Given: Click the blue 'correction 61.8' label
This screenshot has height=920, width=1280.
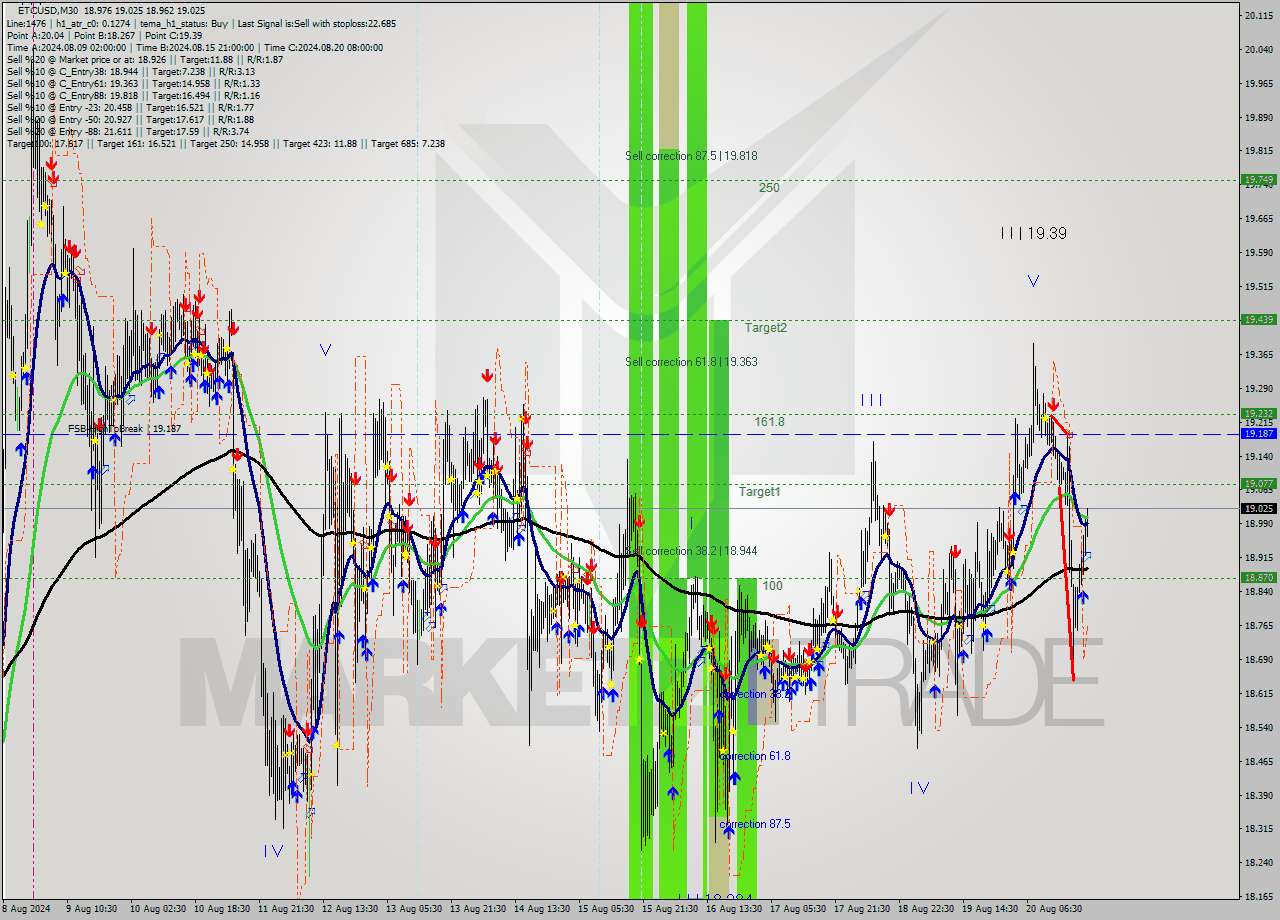Looking at the screenshot, I should tap(755, 756).
